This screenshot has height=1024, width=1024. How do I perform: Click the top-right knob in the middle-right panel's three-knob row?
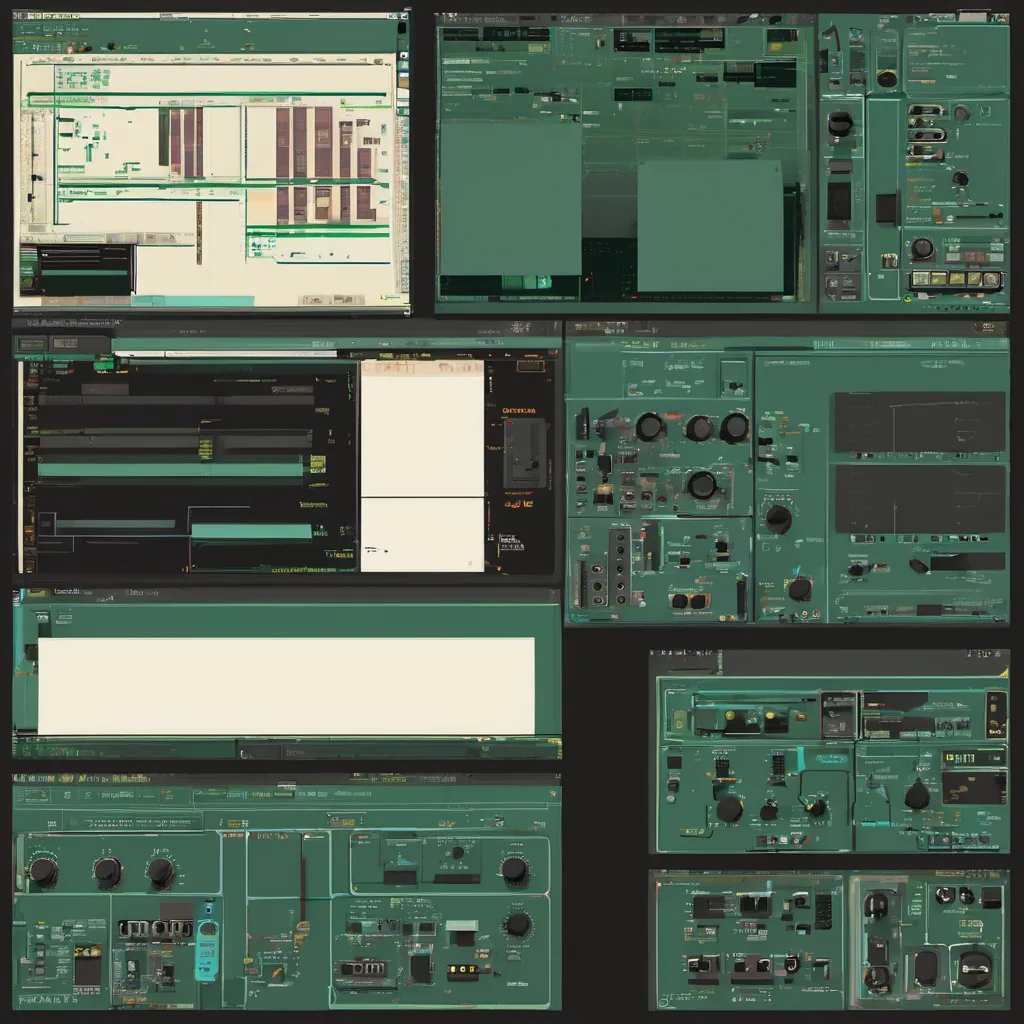734,427
